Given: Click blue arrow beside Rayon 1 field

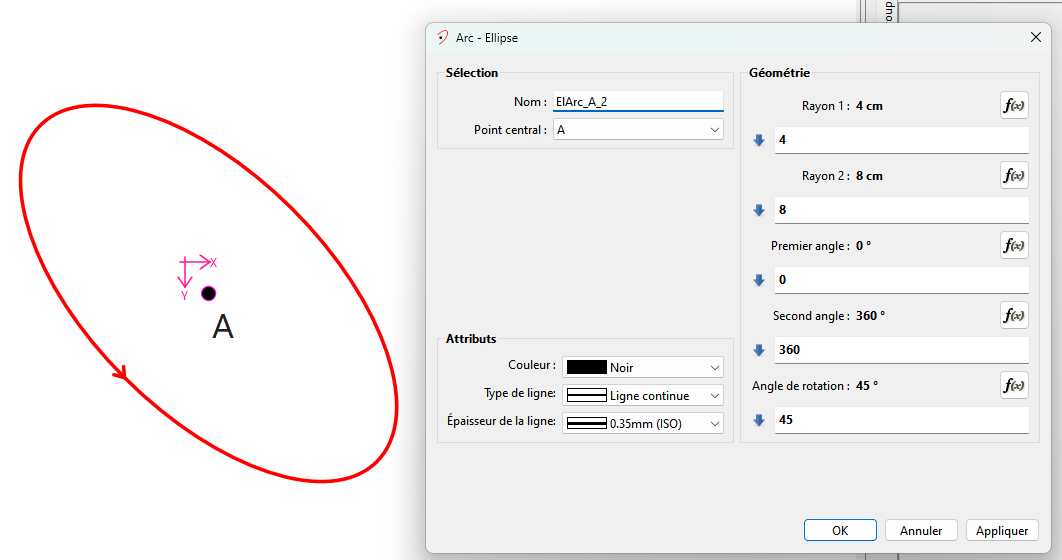Looking at the screenshot, I should coord(759,140).
